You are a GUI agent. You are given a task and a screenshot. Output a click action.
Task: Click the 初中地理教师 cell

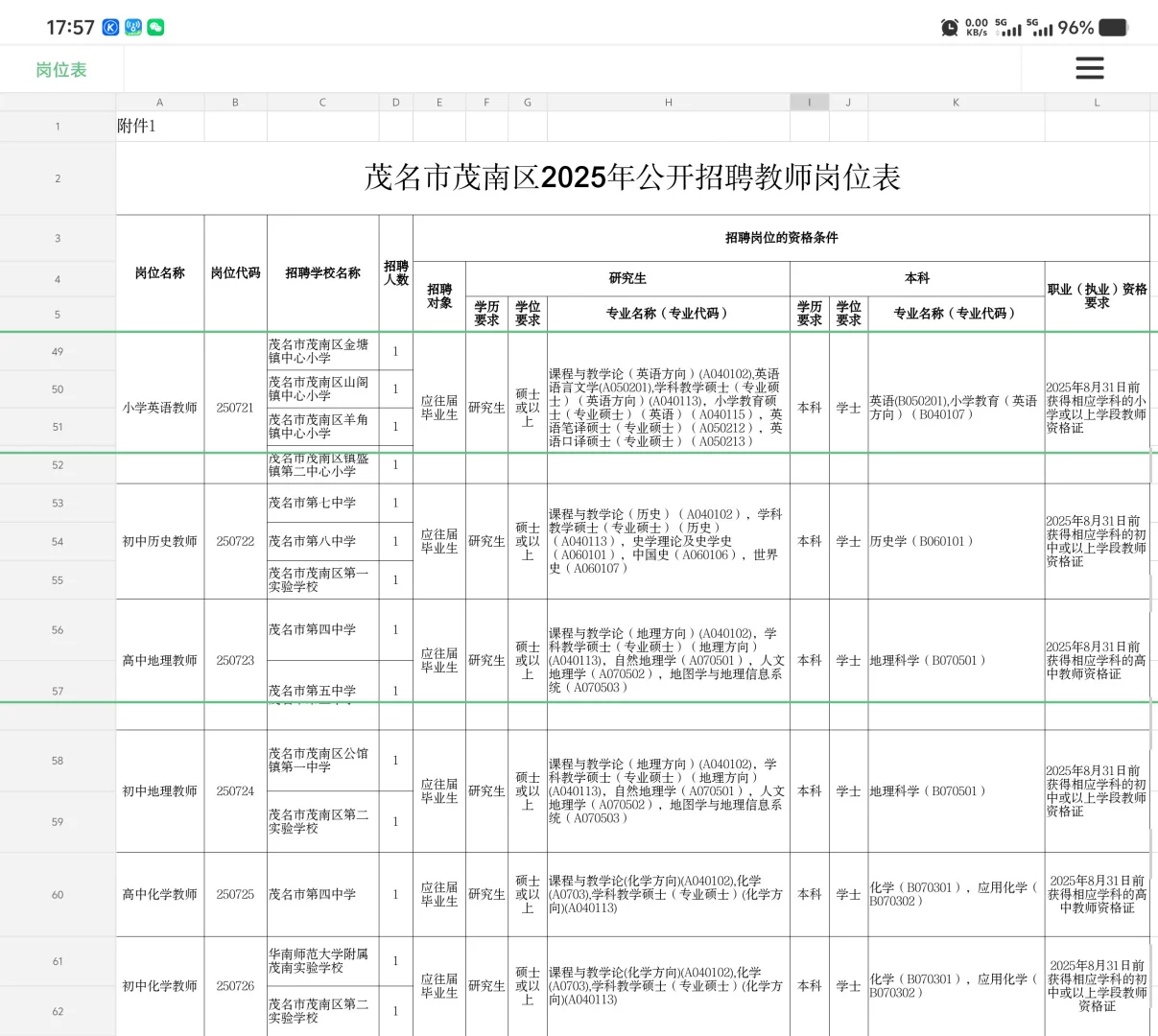pyautogui.click(x=159, y=791)
